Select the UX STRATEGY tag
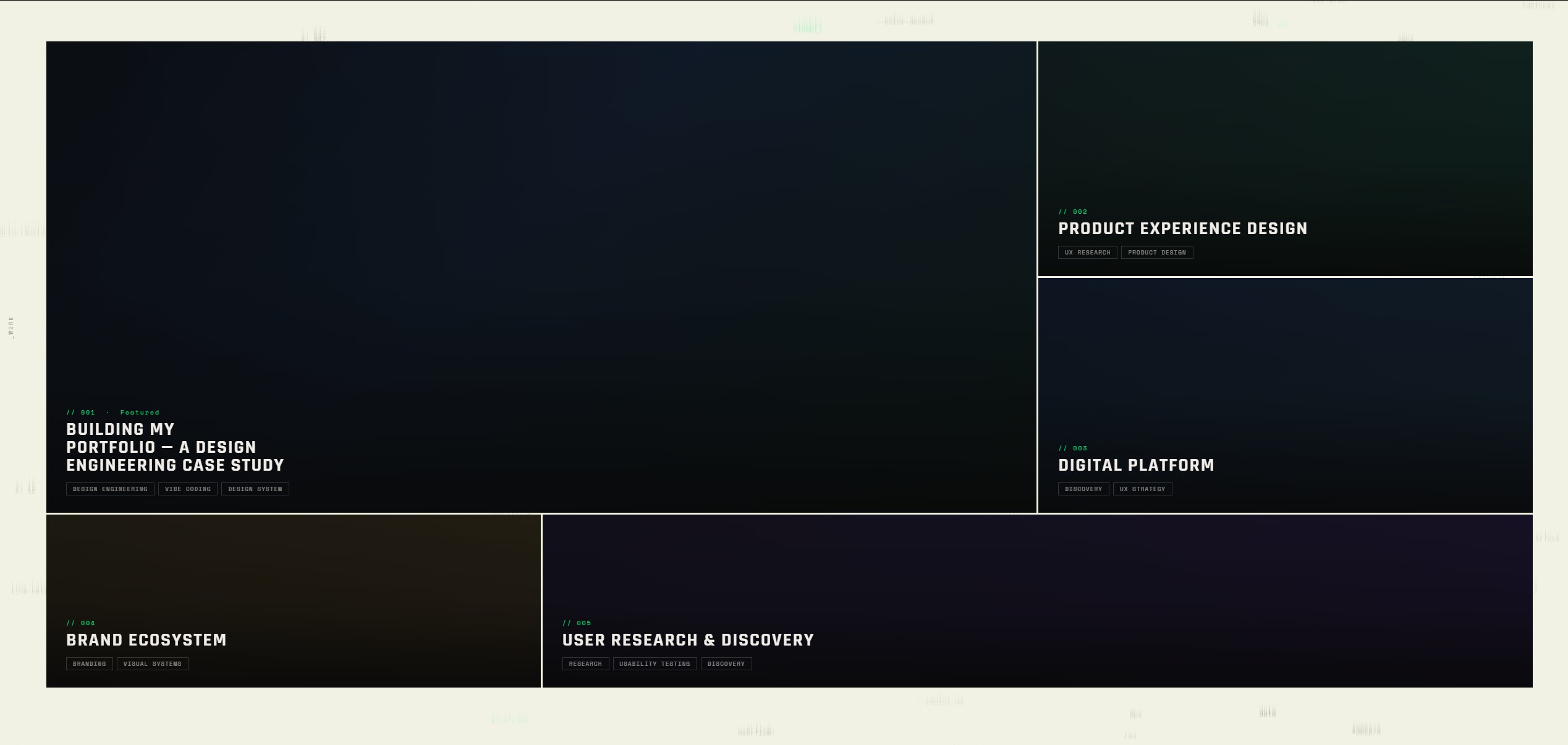 click(x=1142, y=489)
